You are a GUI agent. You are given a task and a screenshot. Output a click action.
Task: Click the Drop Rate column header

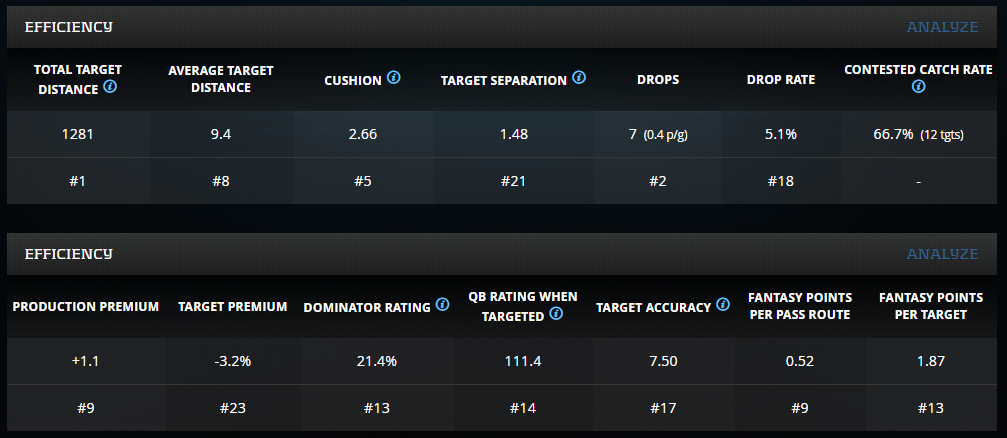pyautogui.click(x=780, y=79)
